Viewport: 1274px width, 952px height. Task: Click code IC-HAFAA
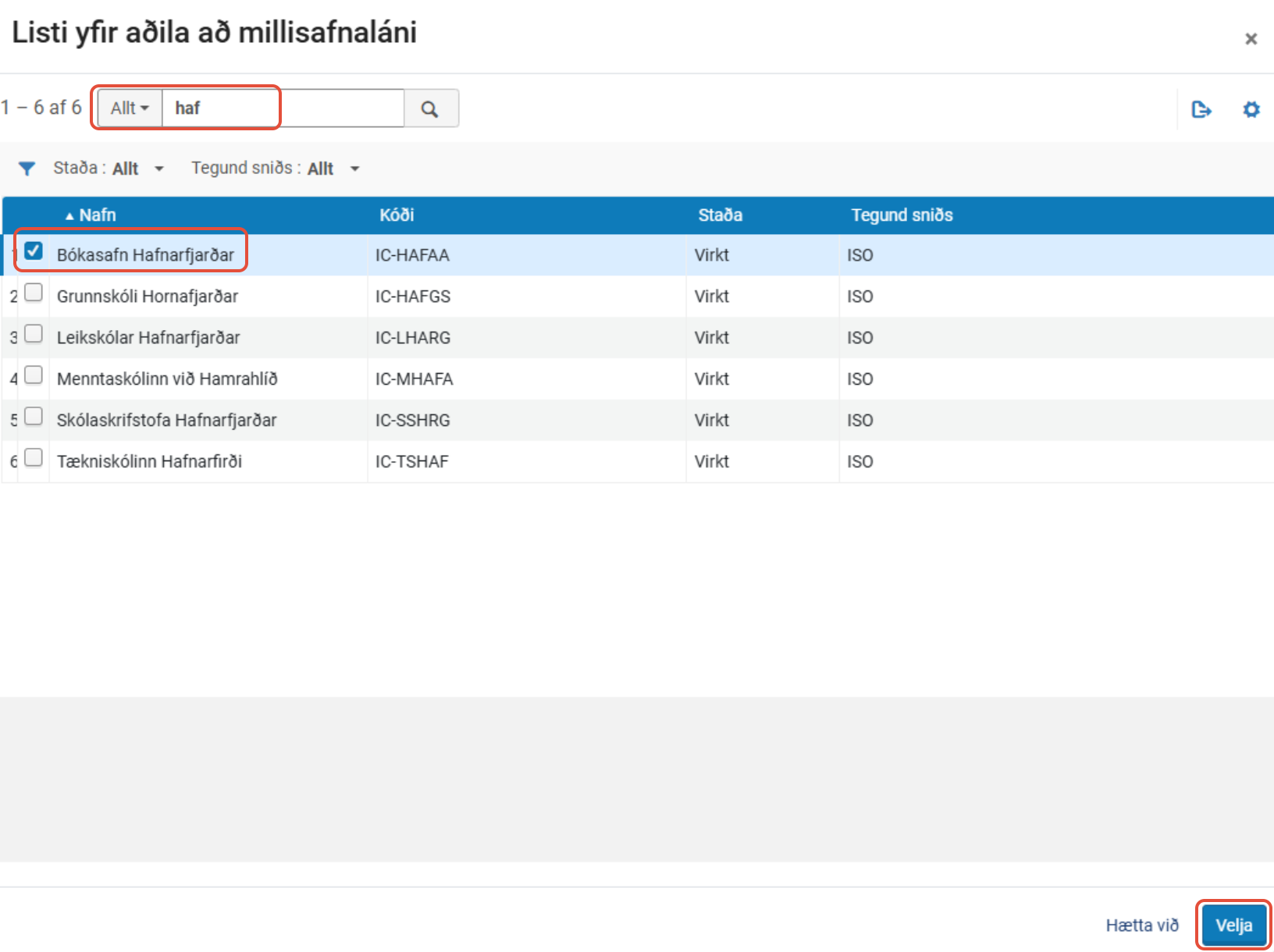(412, 255)
